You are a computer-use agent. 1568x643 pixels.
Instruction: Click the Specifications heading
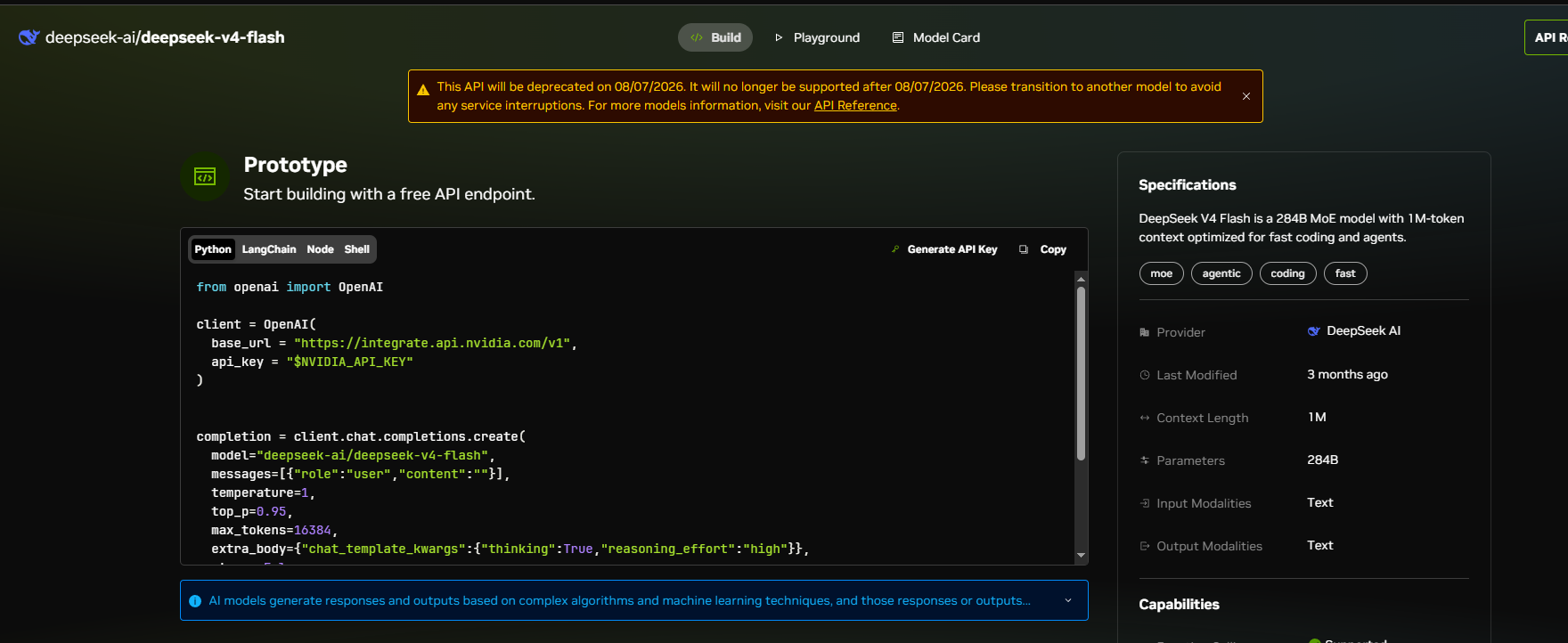[x=1187, y=184]
